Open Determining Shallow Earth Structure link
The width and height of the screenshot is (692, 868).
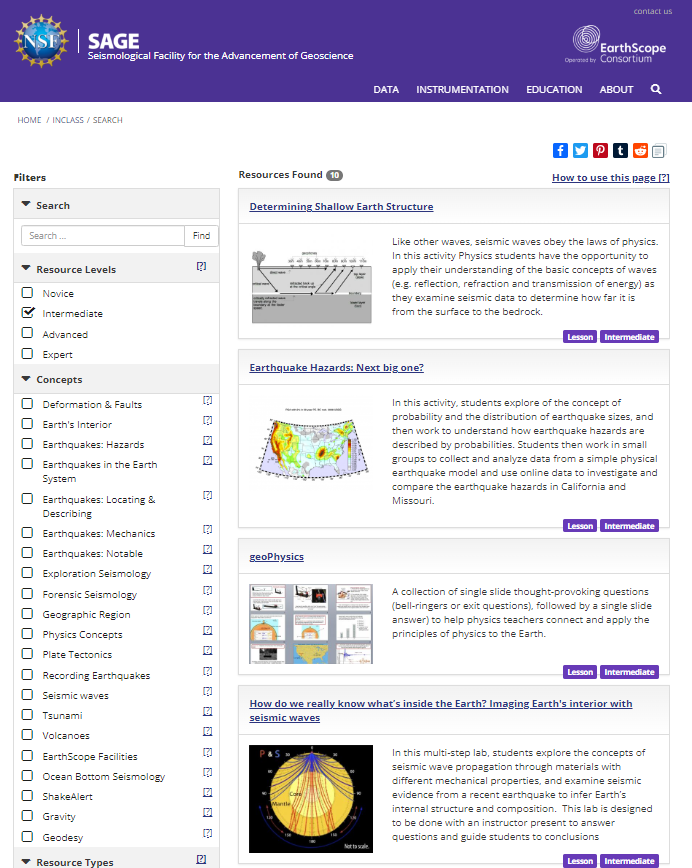click(341, 206)
